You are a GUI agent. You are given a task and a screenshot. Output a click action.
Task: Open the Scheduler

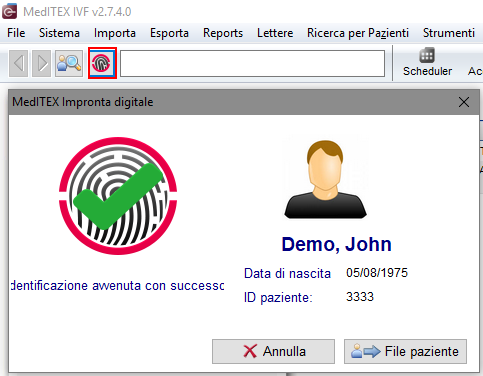point(427,62)
